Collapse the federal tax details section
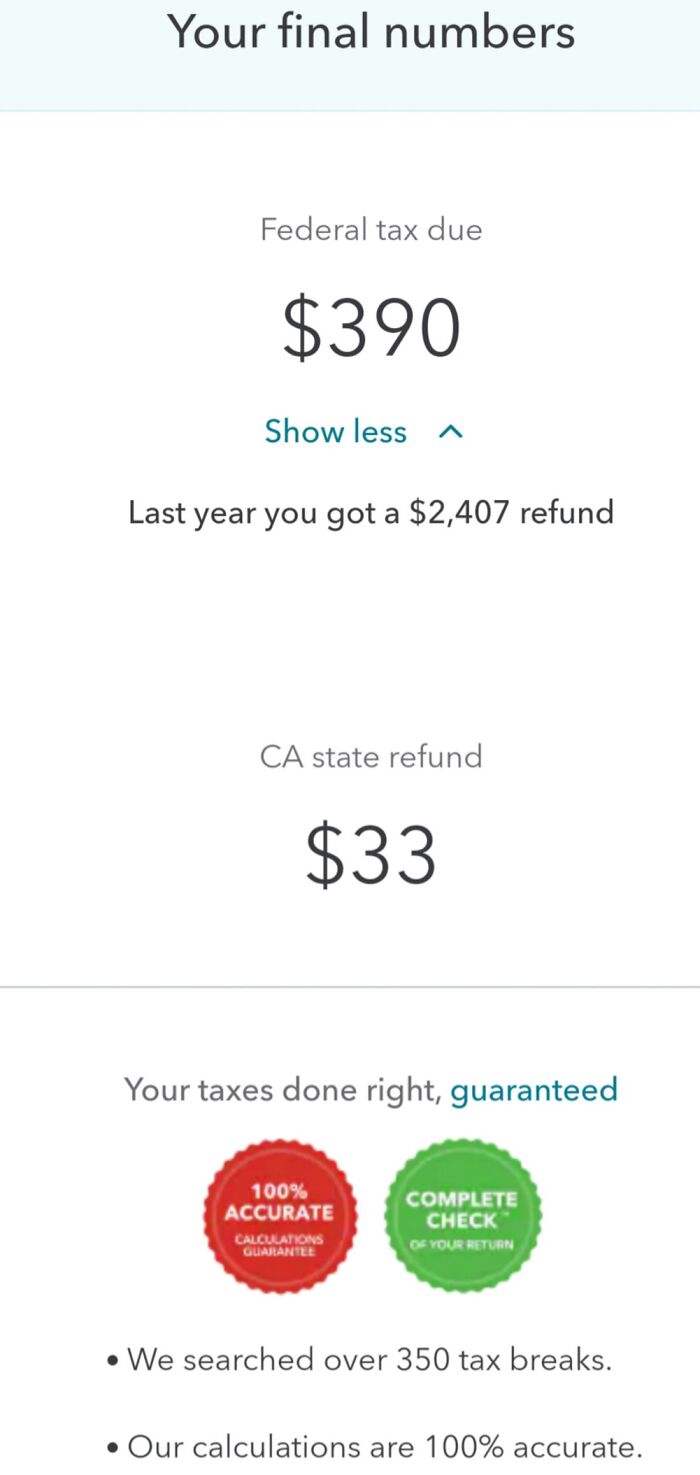Screen dimensions: 700x1475 [x=364, y=431]
